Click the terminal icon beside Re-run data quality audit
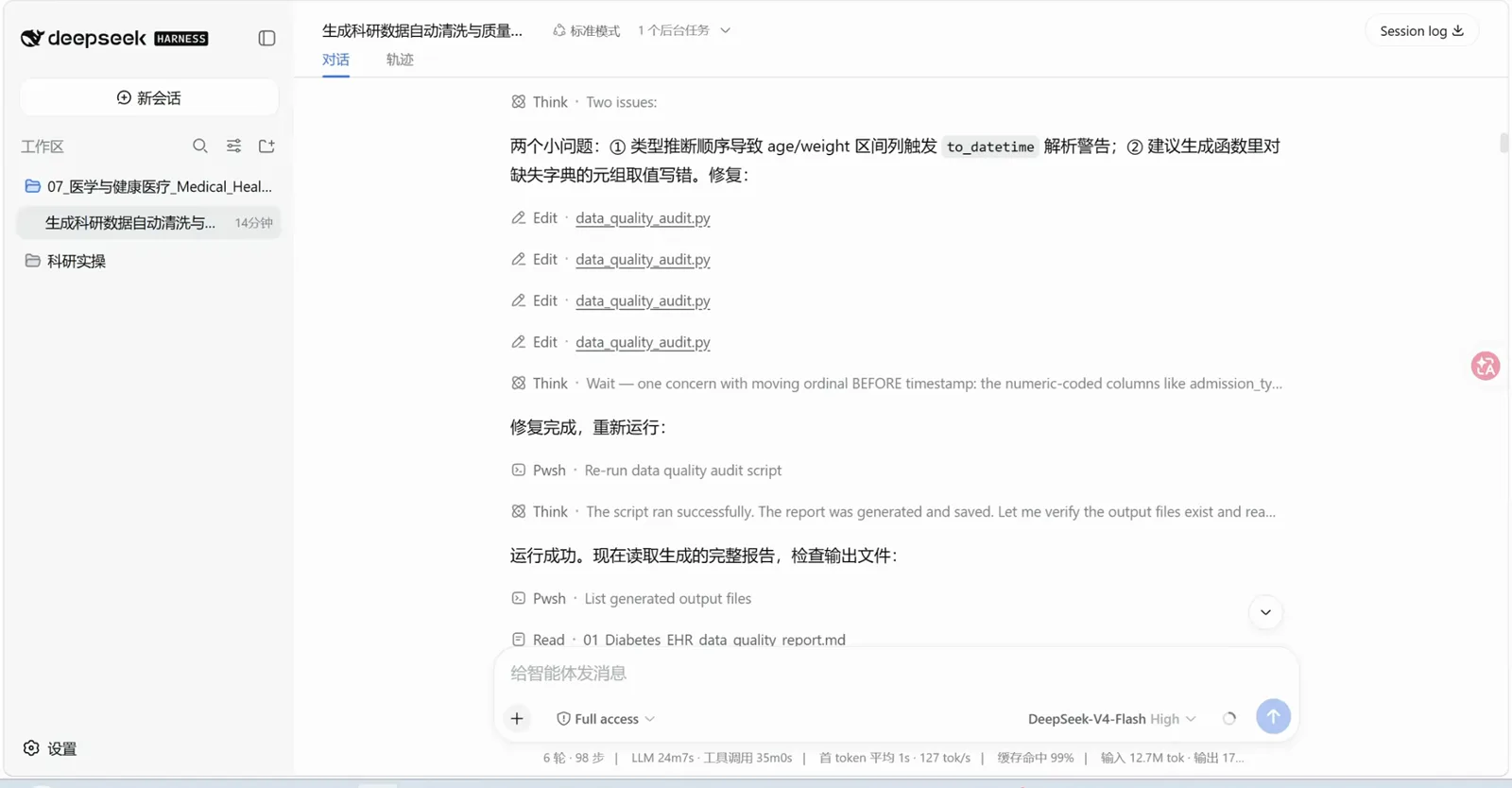The image size is (1512, 788). (518, 471)
